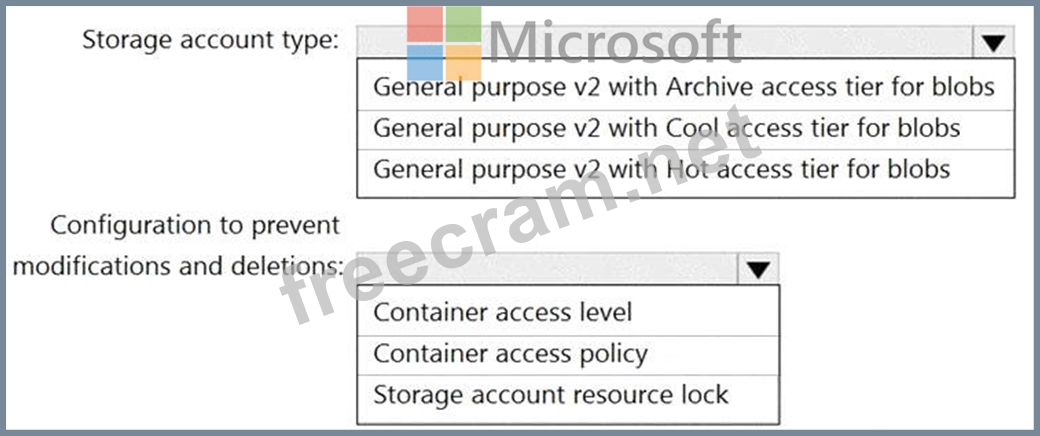Choose the Container access policy option
This screenshot has width=1040, height=436.
coord(510,353)
